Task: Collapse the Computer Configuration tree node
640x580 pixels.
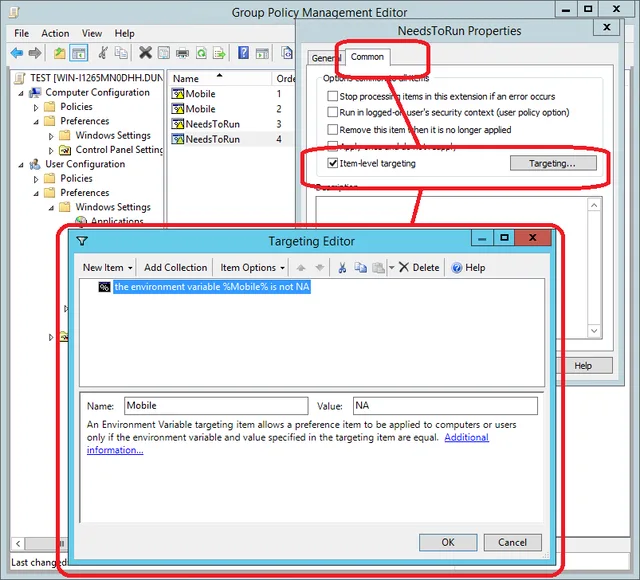Action: click(21, 93)
